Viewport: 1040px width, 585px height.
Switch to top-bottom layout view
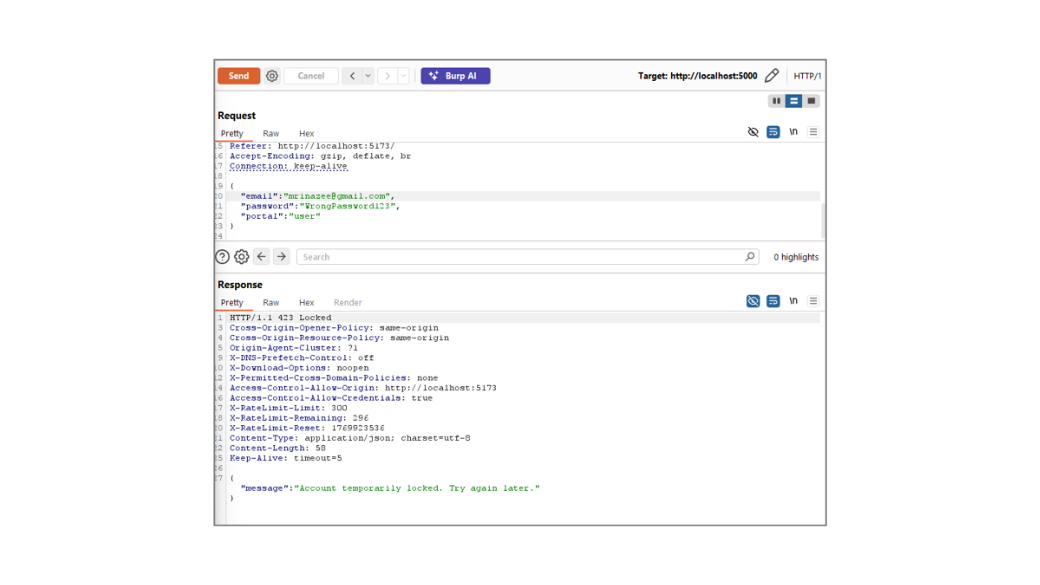point(793,101)
